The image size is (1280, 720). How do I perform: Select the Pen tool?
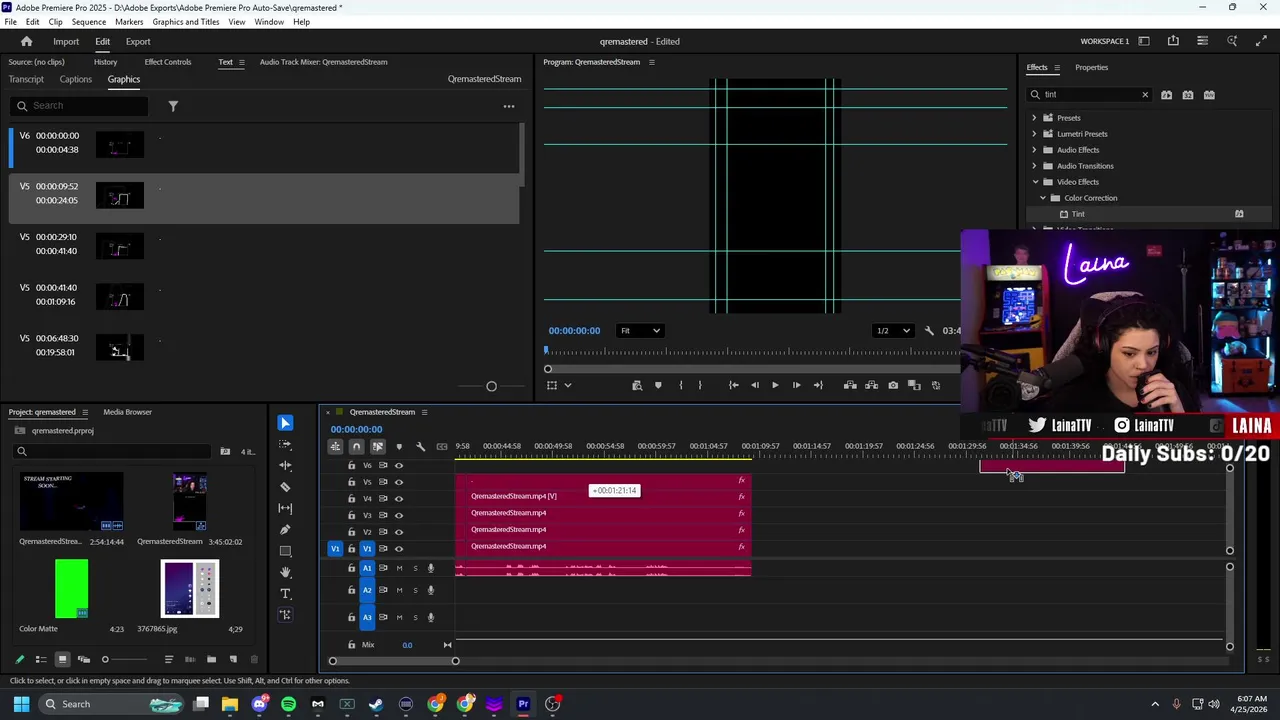tap(285, 529)
